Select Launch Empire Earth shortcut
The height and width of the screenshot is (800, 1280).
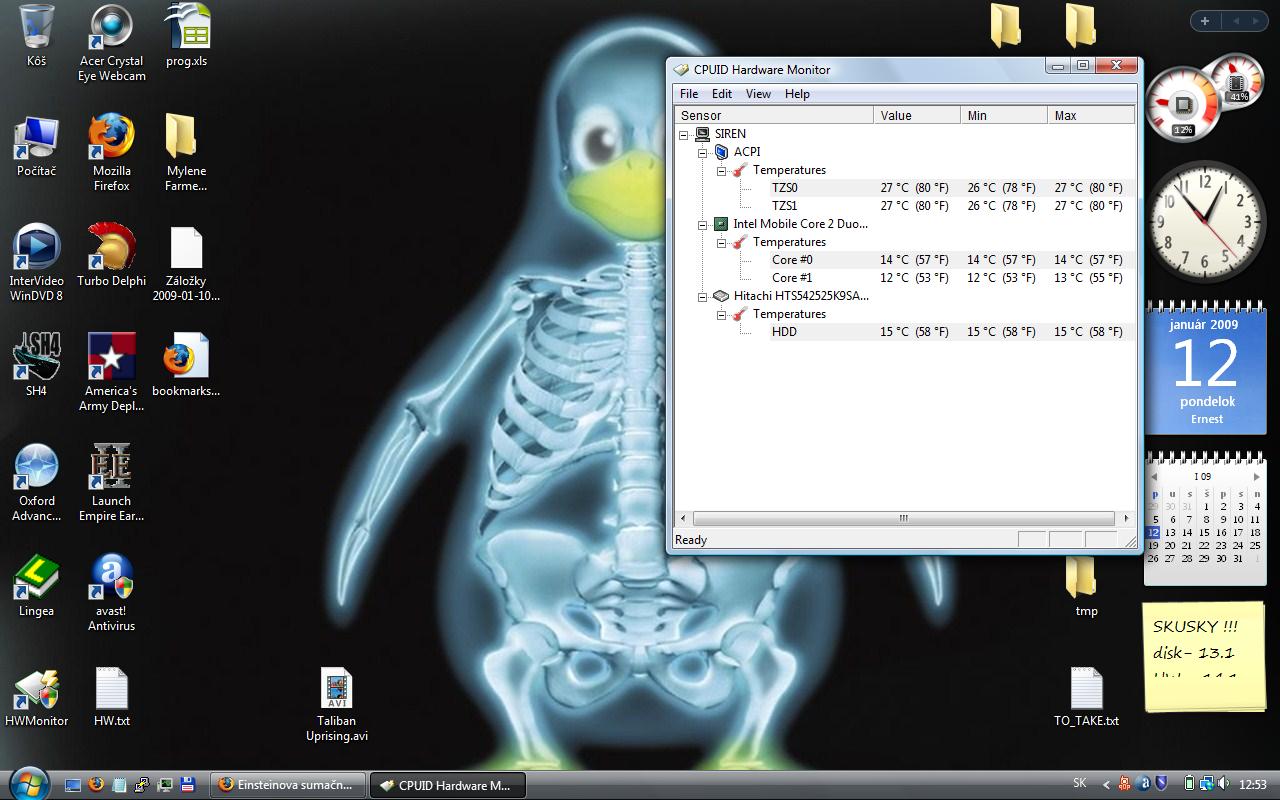pos(112,483)
